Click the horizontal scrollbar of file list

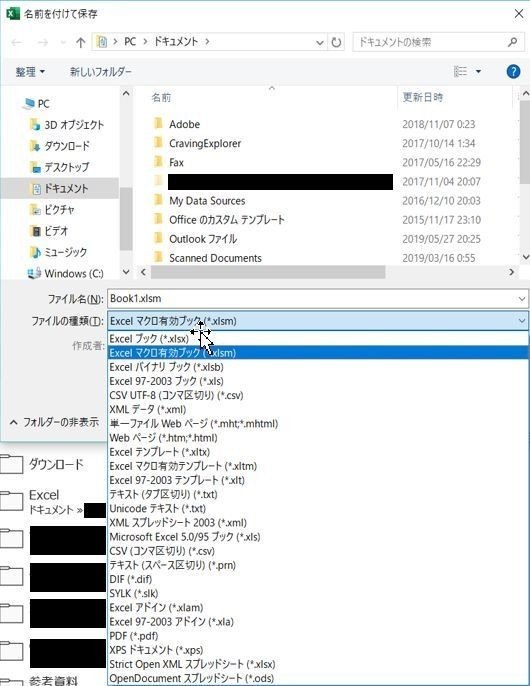coord(268,272)
